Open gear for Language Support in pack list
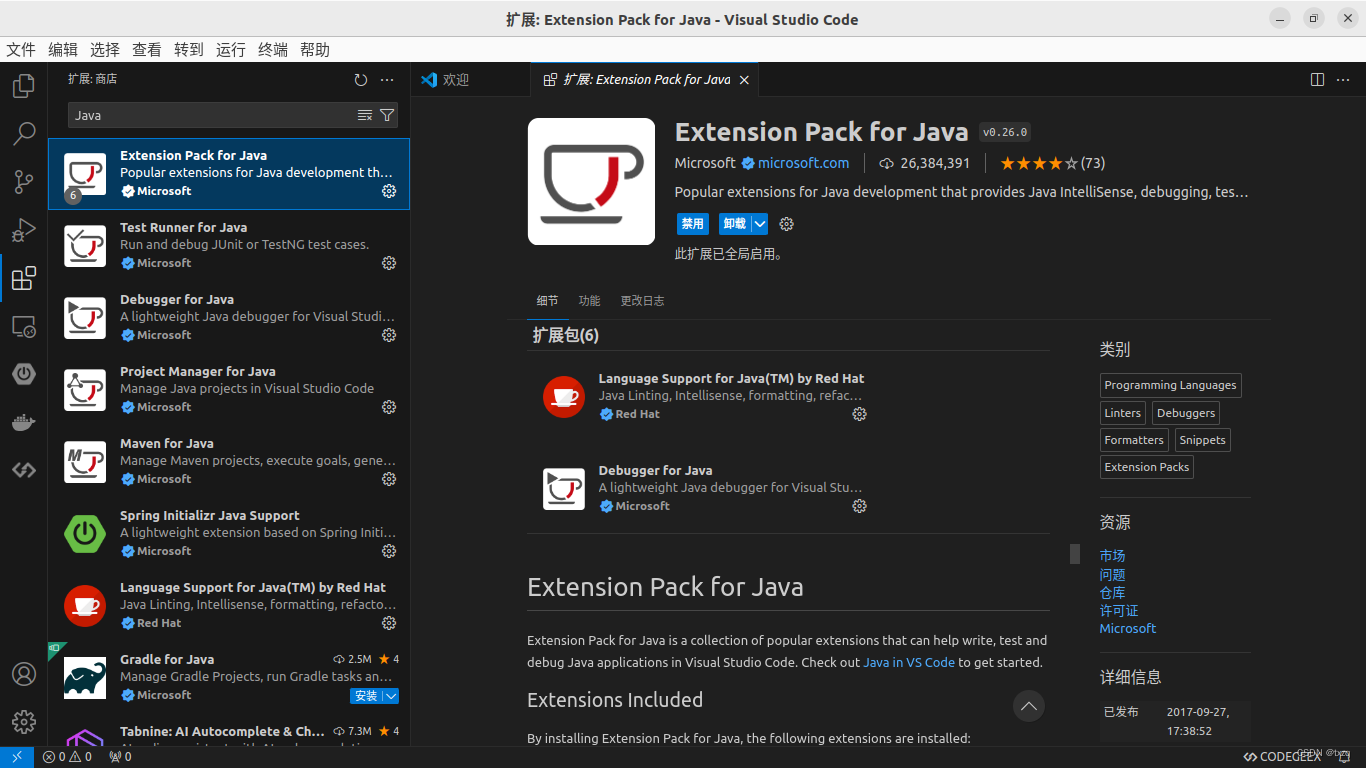The image size is (1366, 768). tap(859, 414)
